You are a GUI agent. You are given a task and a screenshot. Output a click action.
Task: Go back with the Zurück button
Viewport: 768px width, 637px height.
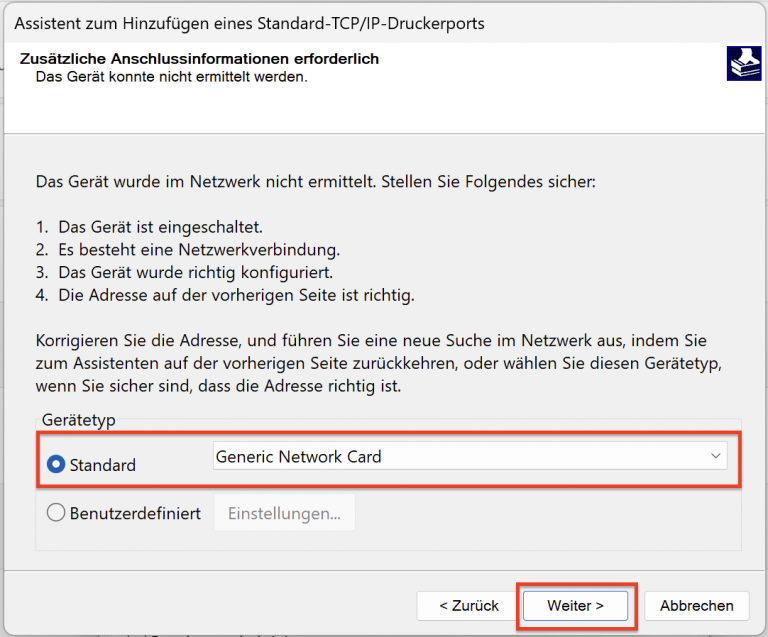[x=468, y=605]
